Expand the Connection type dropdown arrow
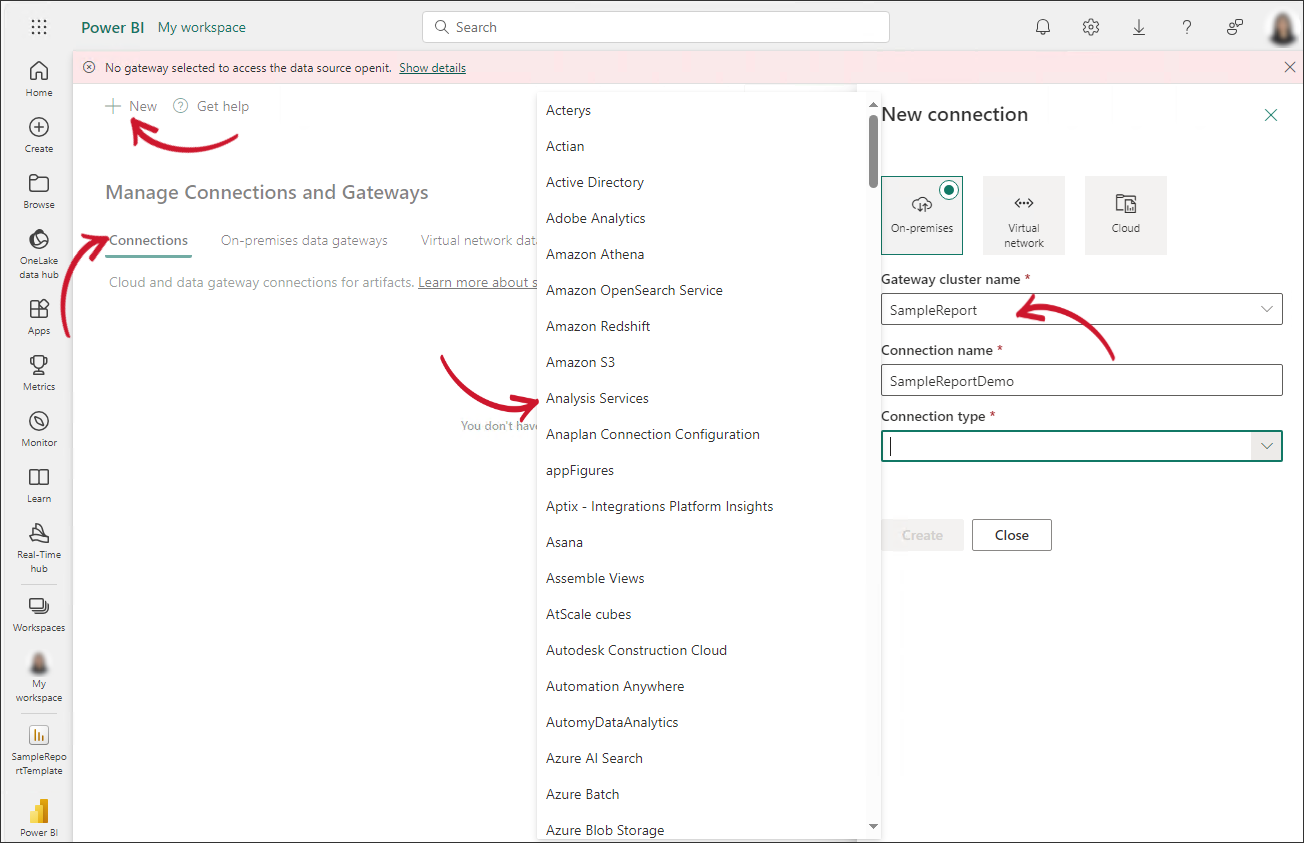Viewport: 1304px width, 843px height. 1267,446
